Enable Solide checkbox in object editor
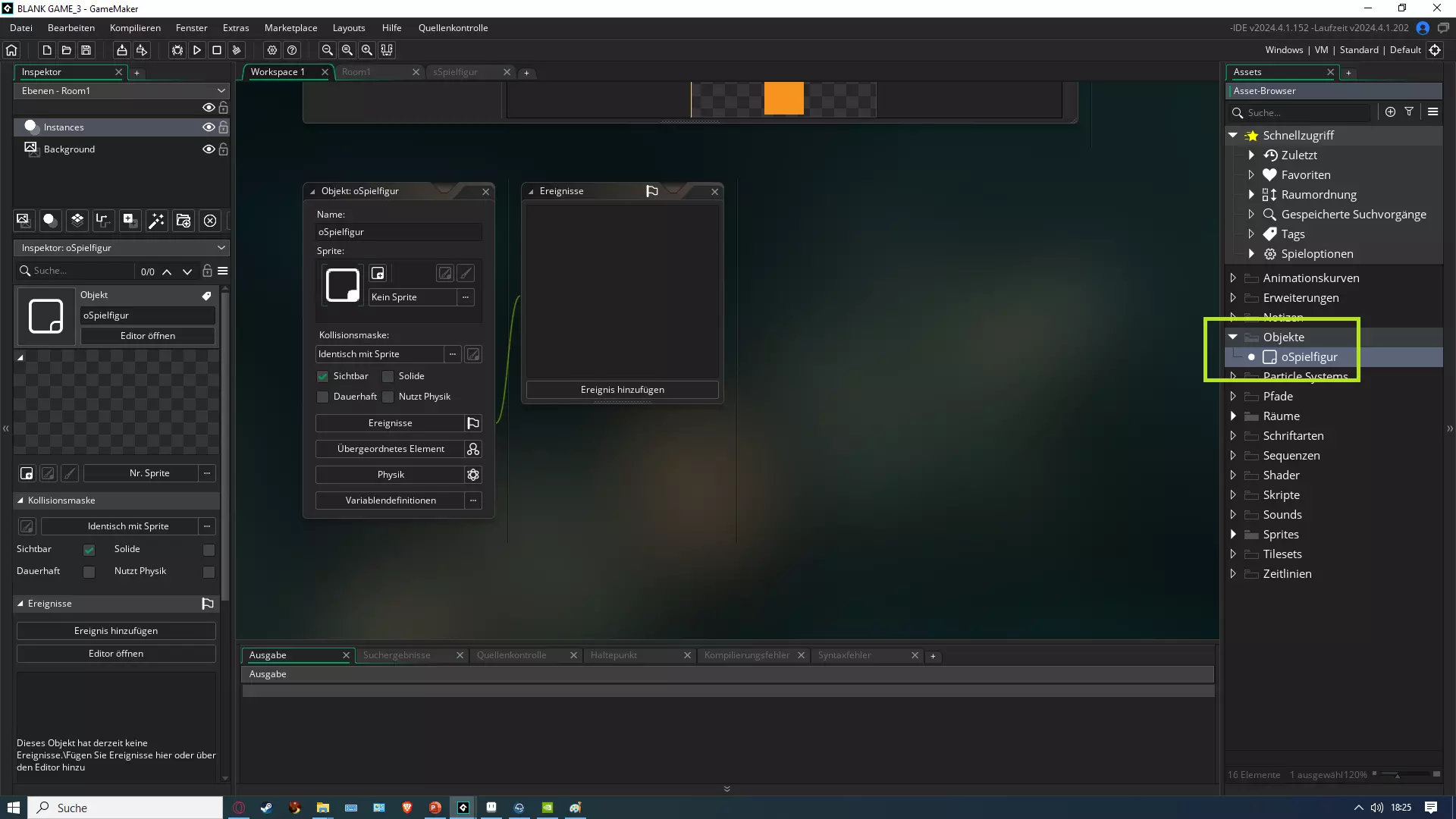The height and width of the screenshot is (819, 1456). (x=388, y=376)
